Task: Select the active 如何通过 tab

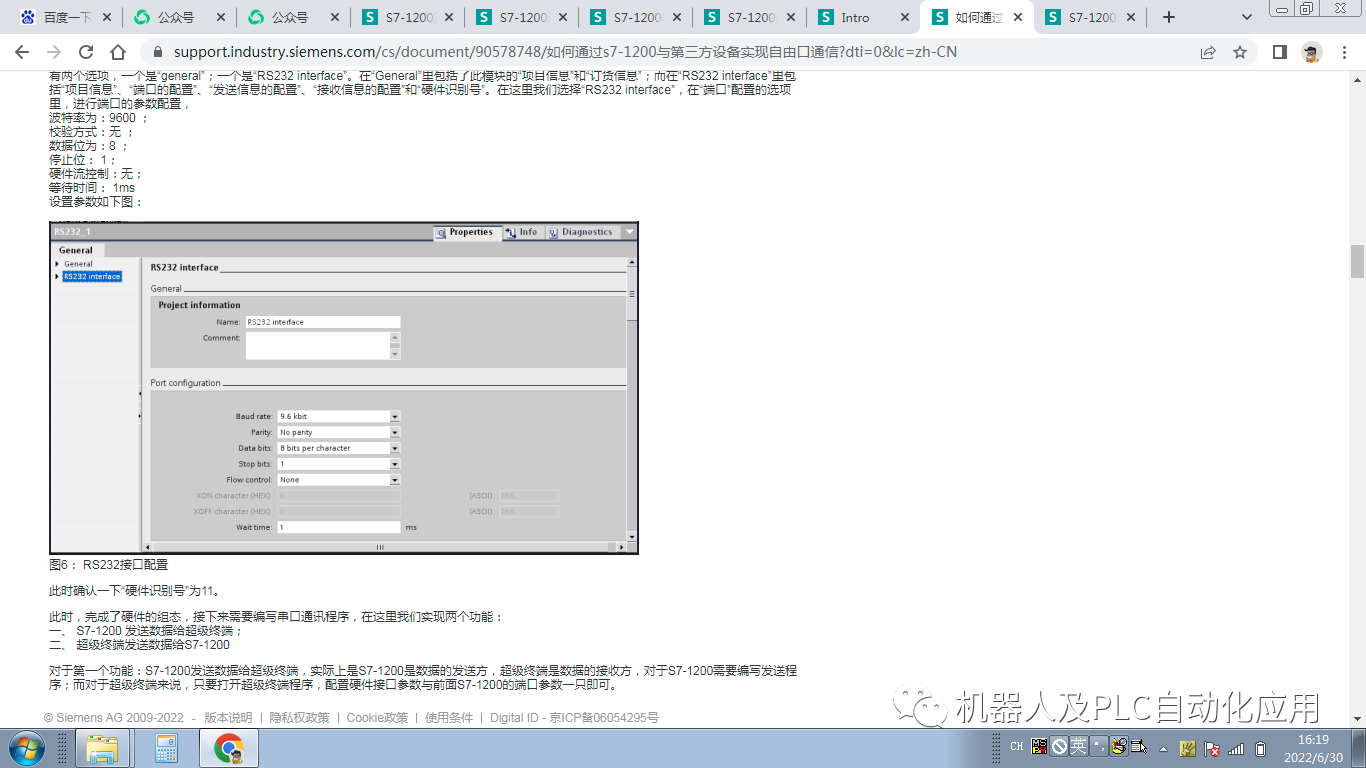Action: point(978,17)
